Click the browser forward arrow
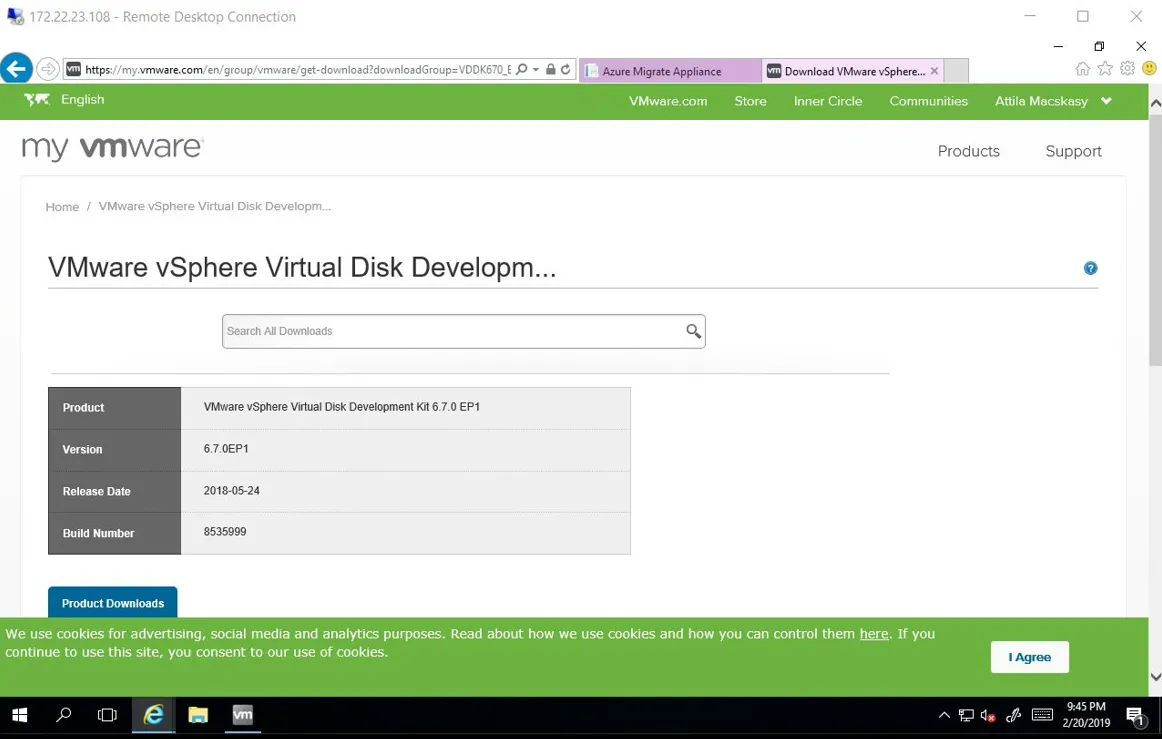 47,69
